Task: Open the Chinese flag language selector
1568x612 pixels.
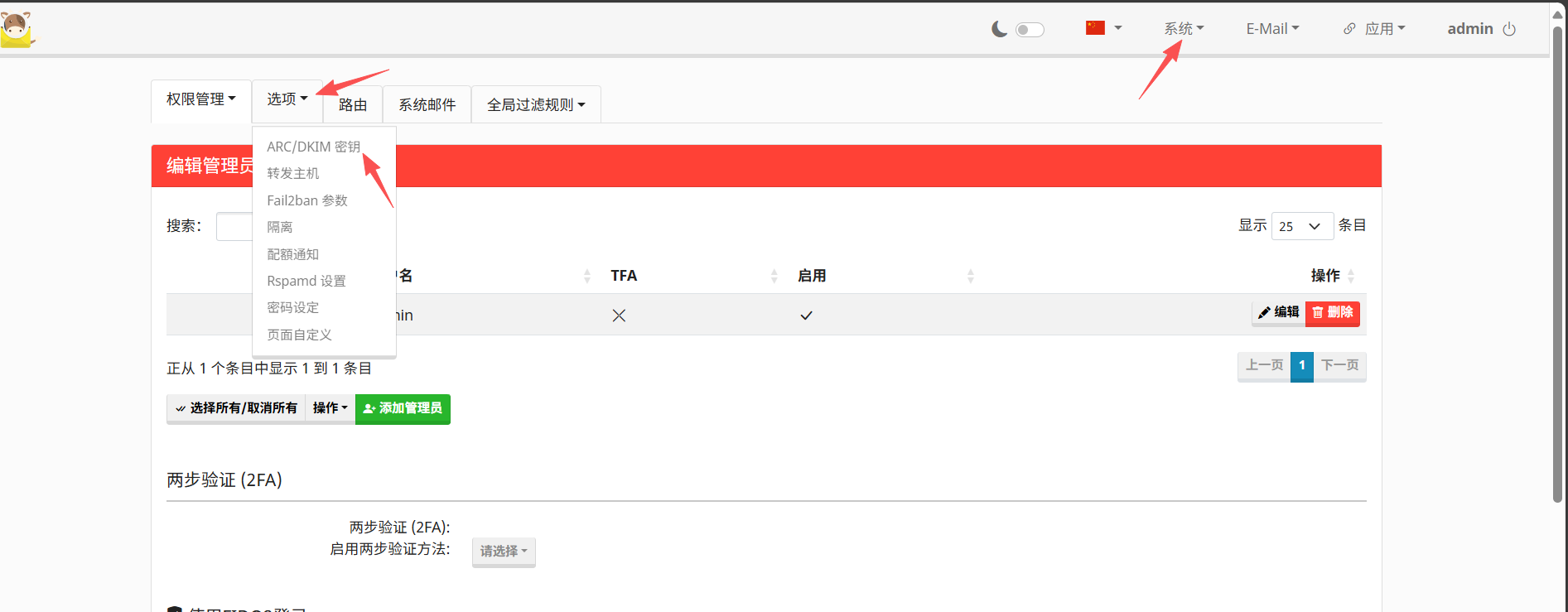Action: pyautogui.click(x=1103, y=28)
